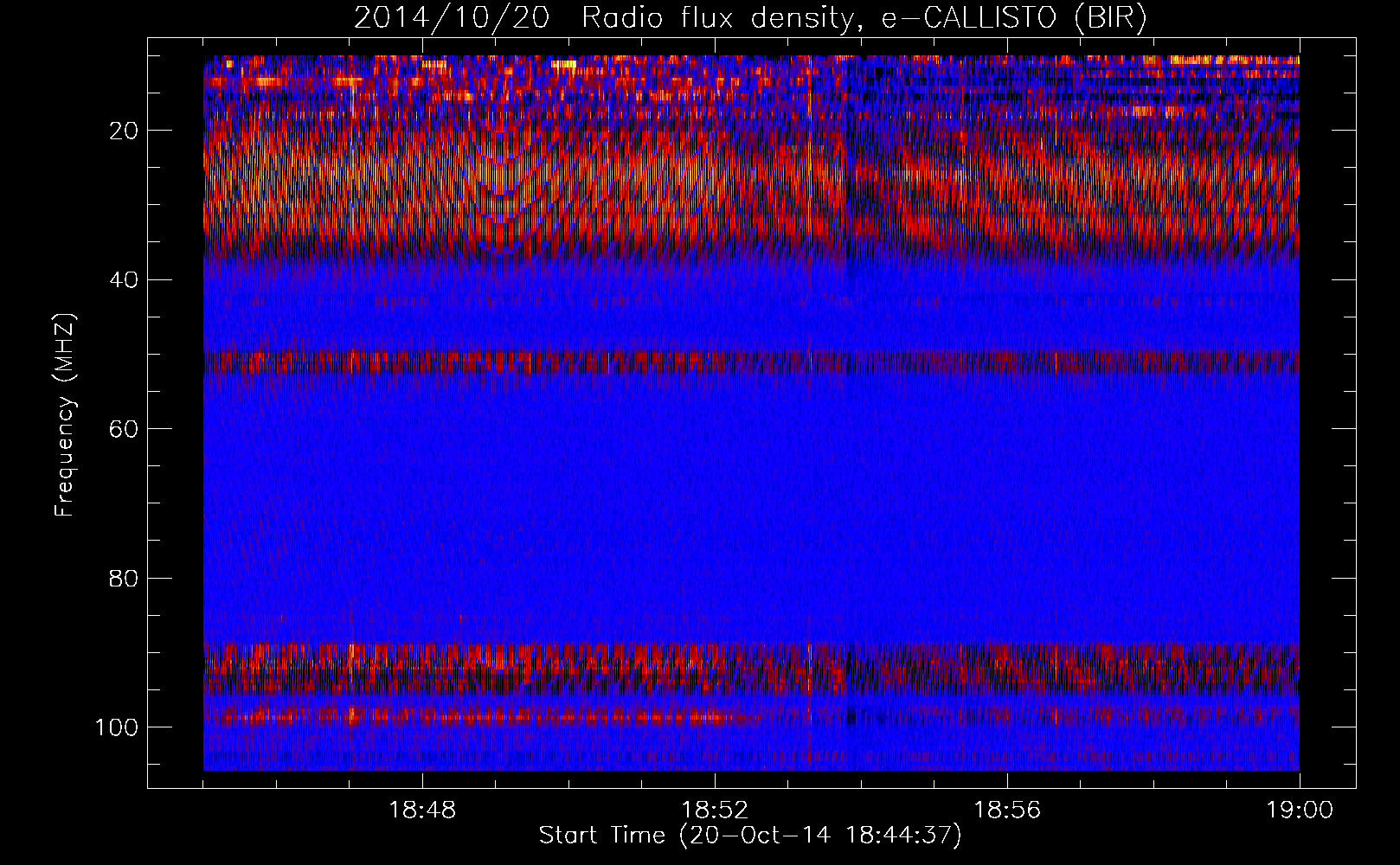The height and width of the screenshot is (865, 1400).
Task: Click the 'Start Time (20-Oct-14 18:44:37)' x-axis label
Action: (750, 836)
